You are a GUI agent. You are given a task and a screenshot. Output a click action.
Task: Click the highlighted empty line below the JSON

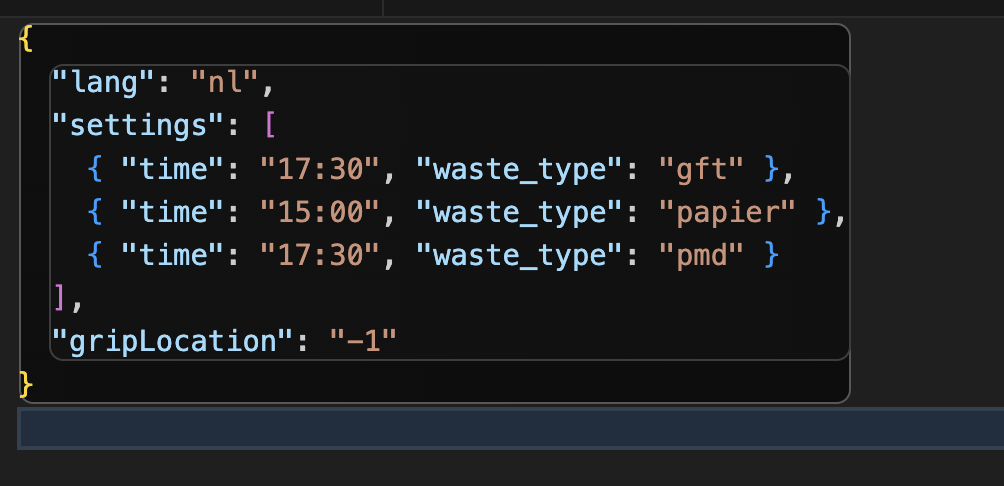click(510, 428)
